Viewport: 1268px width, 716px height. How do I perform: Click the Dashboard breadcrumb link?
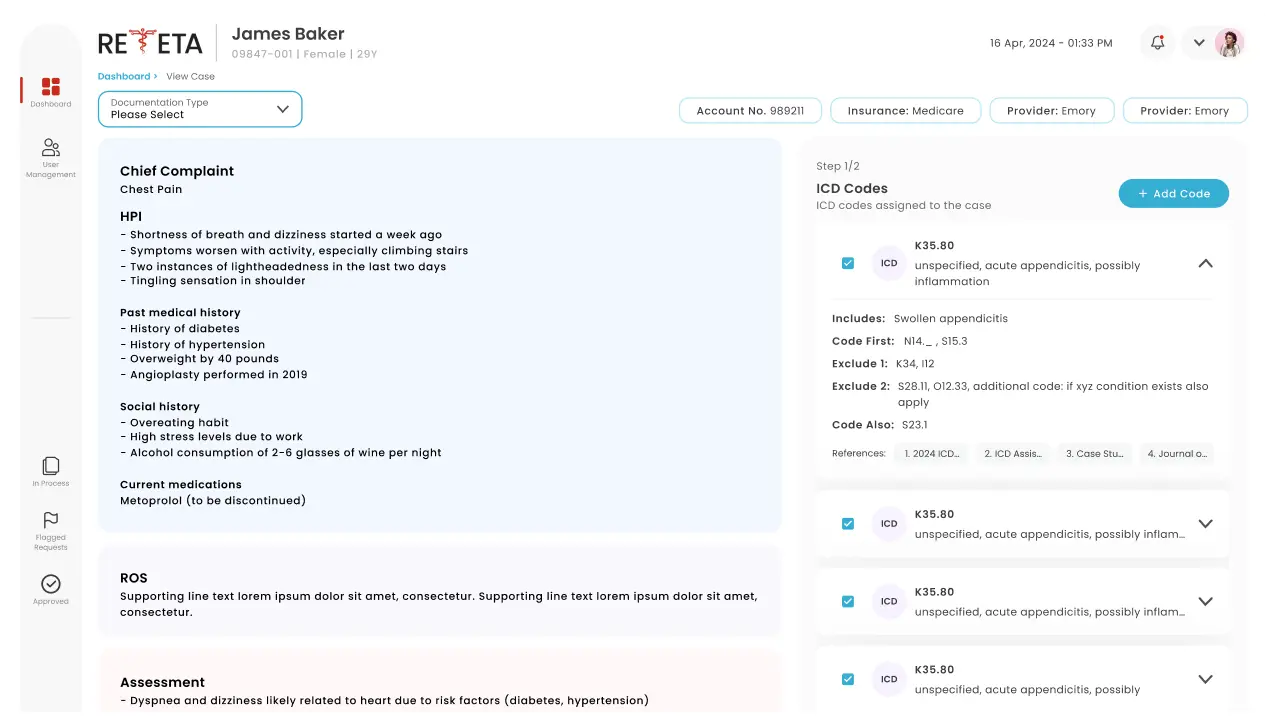coord(124,76)
